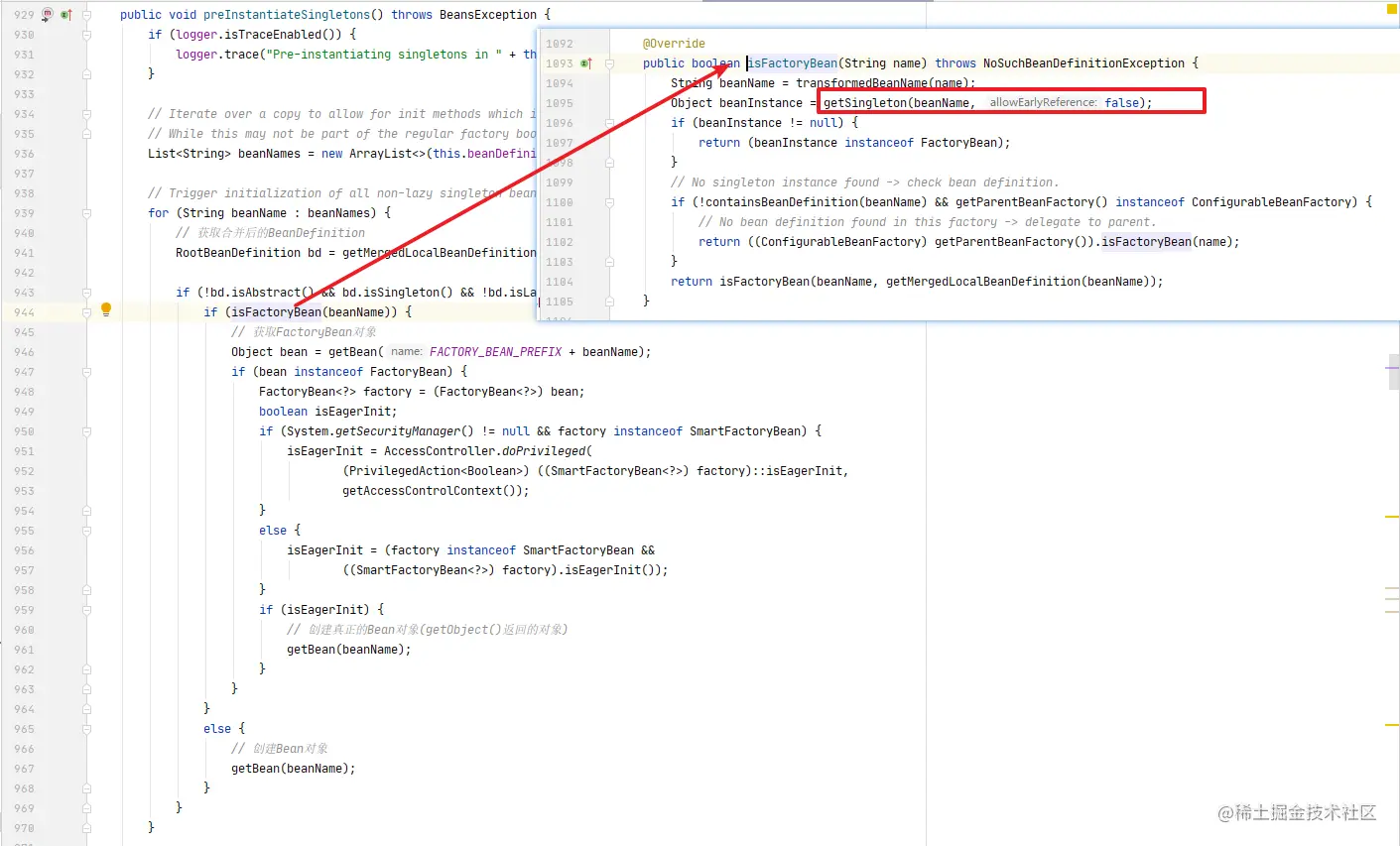1400x846 pixels.
Task: Collapse the isEagerInit if-block at line 959
Action: [86, 610]
